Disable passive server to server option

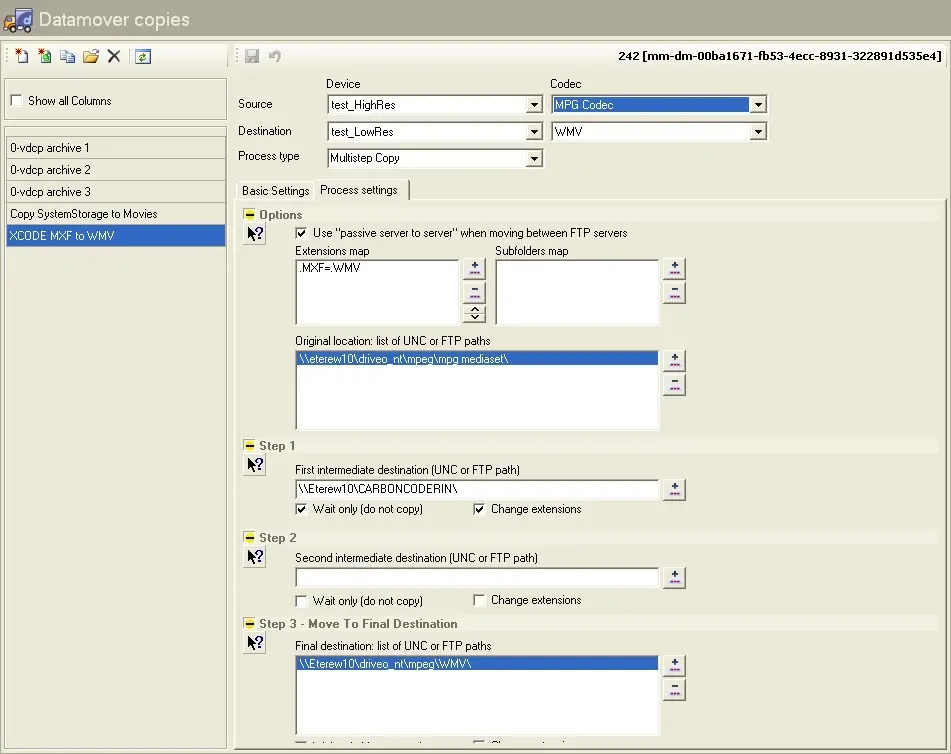[302, 233]
